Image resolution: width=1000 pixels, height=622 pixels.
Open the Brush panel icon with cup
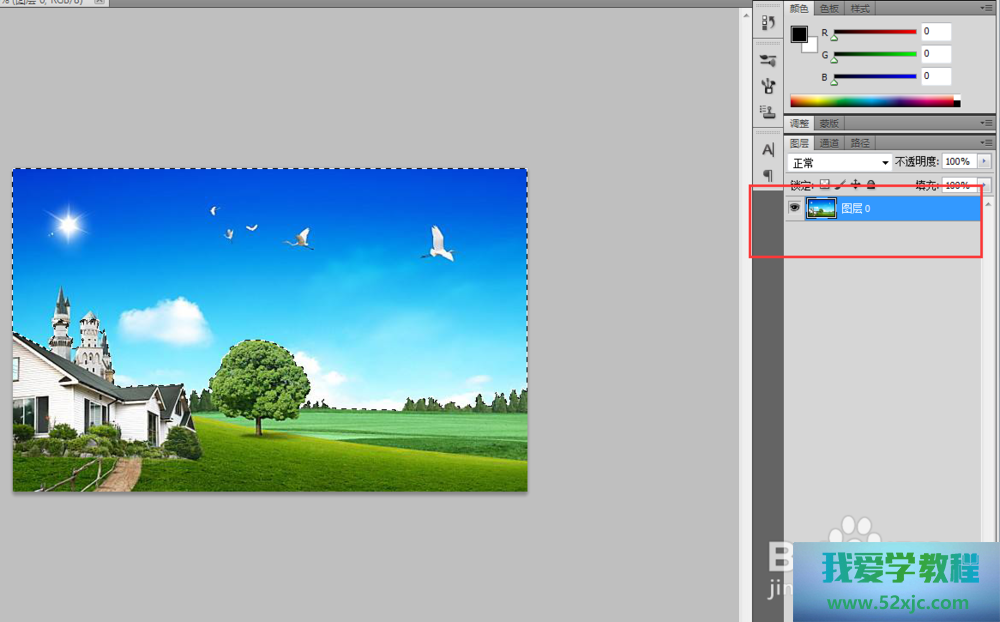[x=768, y=86]
